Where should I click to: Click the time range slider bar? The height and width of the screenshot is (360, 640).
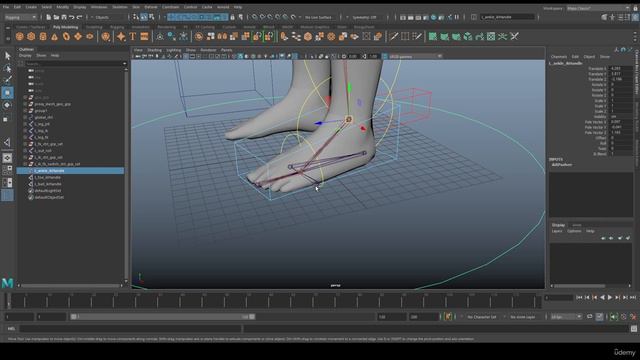(162, 317)
